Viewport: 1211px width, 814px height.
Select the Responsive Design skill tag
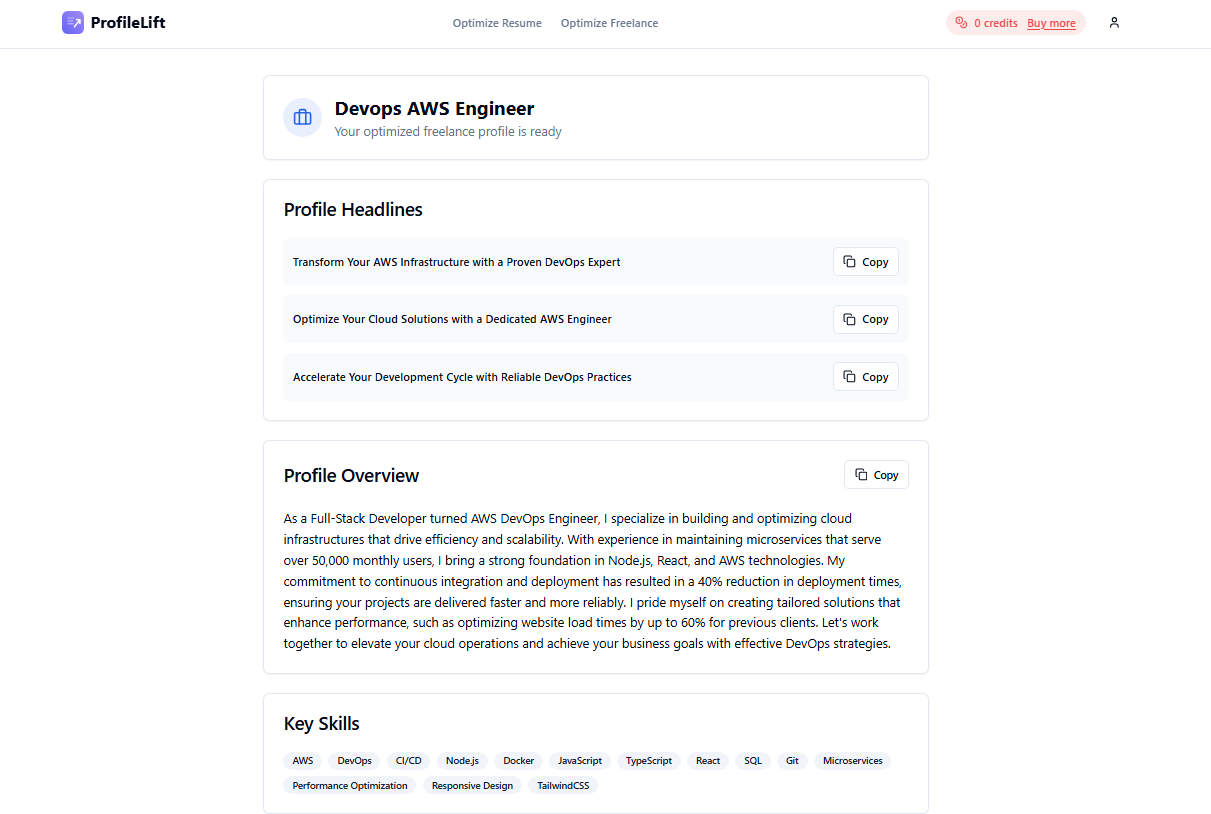click(x=472, y=786)
